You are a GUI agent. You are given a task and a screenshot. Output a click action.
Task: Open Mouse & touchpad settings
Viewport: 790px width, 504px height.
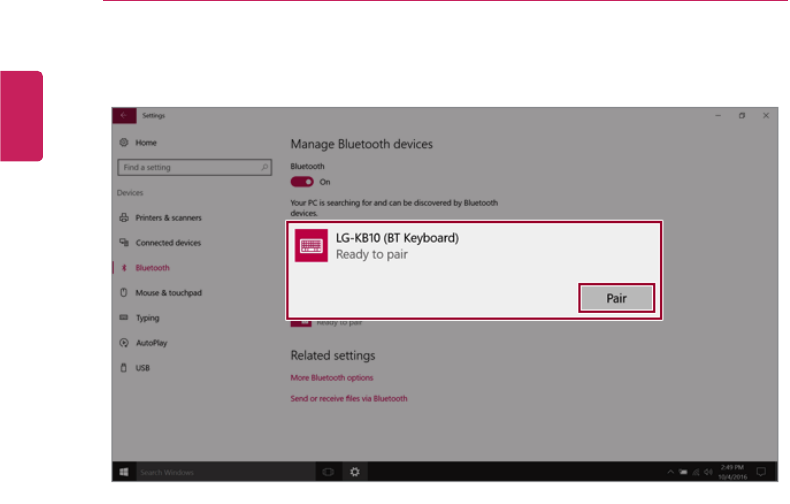click(x=168, y=293)
